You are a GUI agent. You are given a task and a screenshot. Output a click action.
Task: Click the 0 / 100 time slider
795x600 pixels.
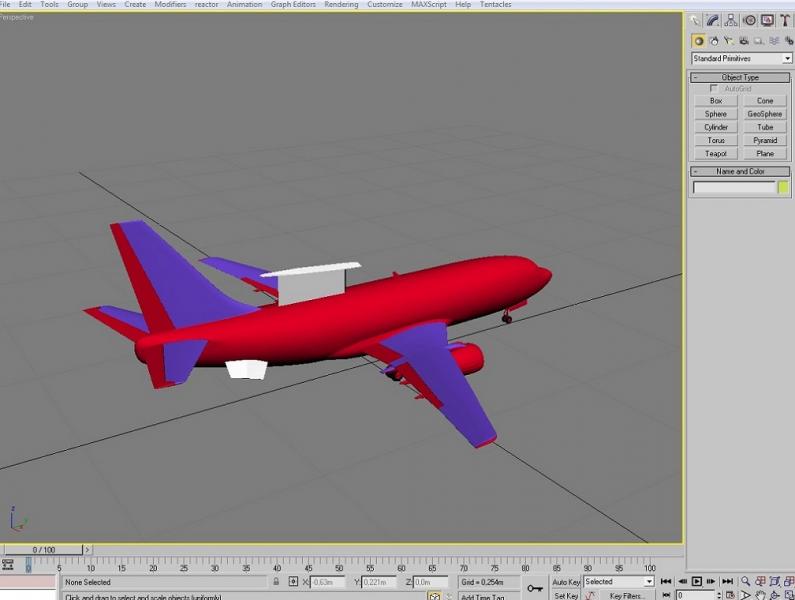[x=43, y=549]
